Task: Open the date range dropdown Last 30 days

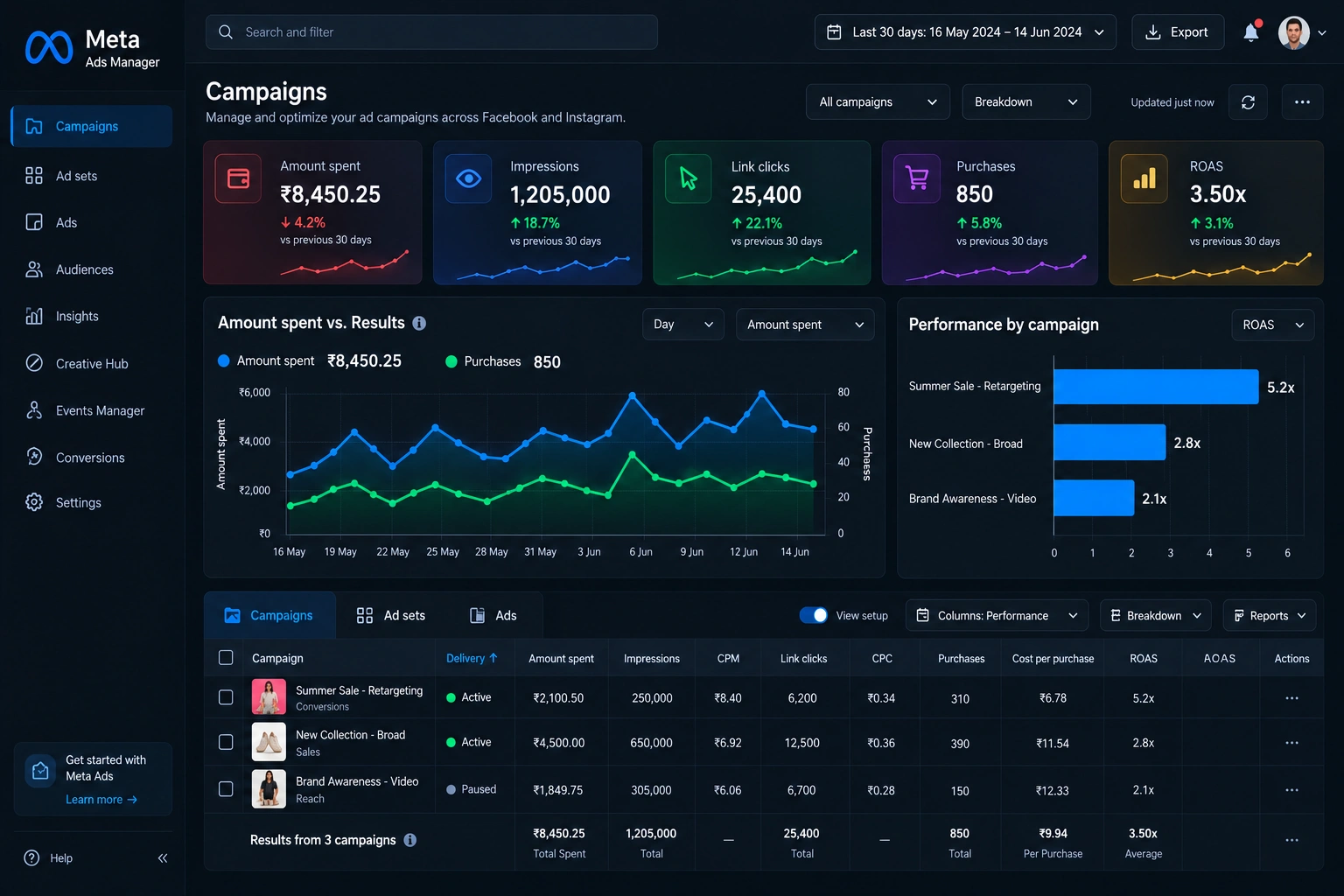Action: pyautogui.click(x=965, y=32)
